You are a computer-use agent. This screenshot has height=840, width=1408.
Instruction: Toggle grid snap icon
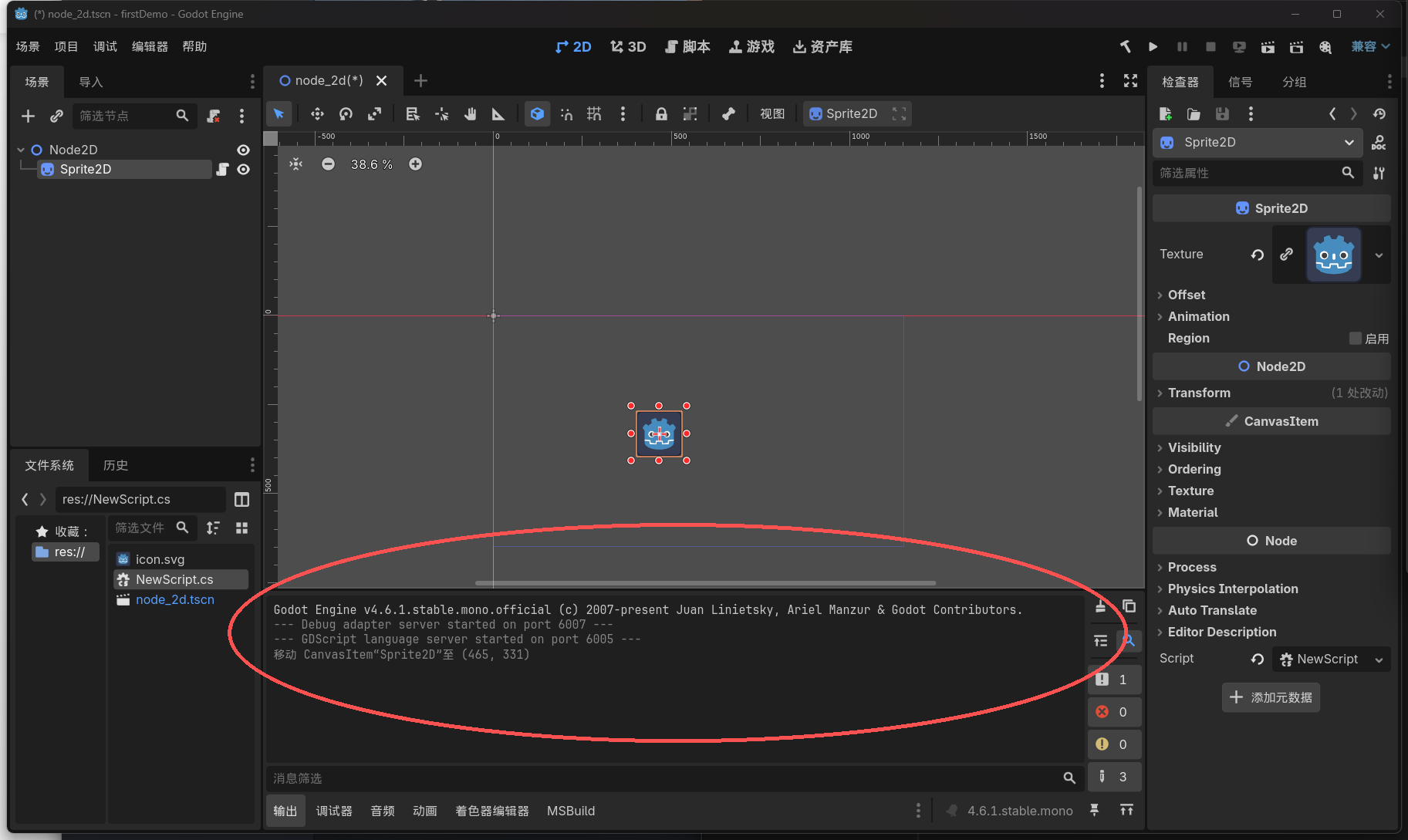click(x=594, y=114)
